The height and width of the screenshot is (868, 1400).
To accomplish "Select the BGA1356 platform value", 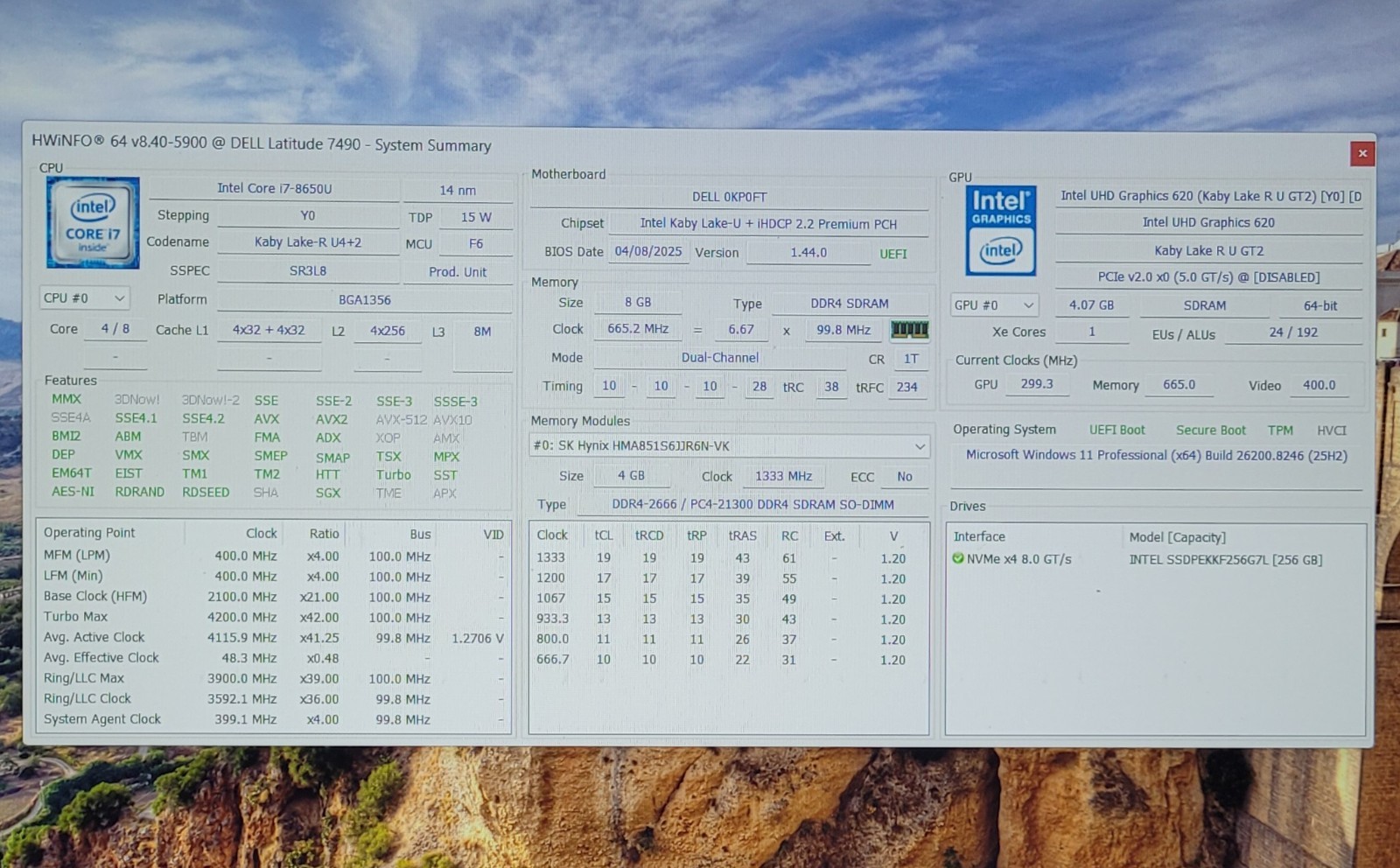I will coord(365,300).
